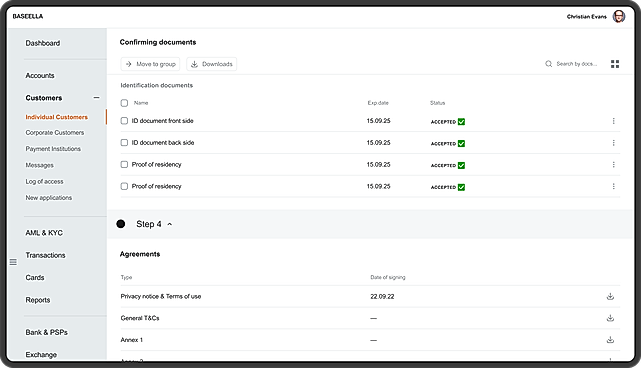Click ID document front side name

(x=162, y=121)
